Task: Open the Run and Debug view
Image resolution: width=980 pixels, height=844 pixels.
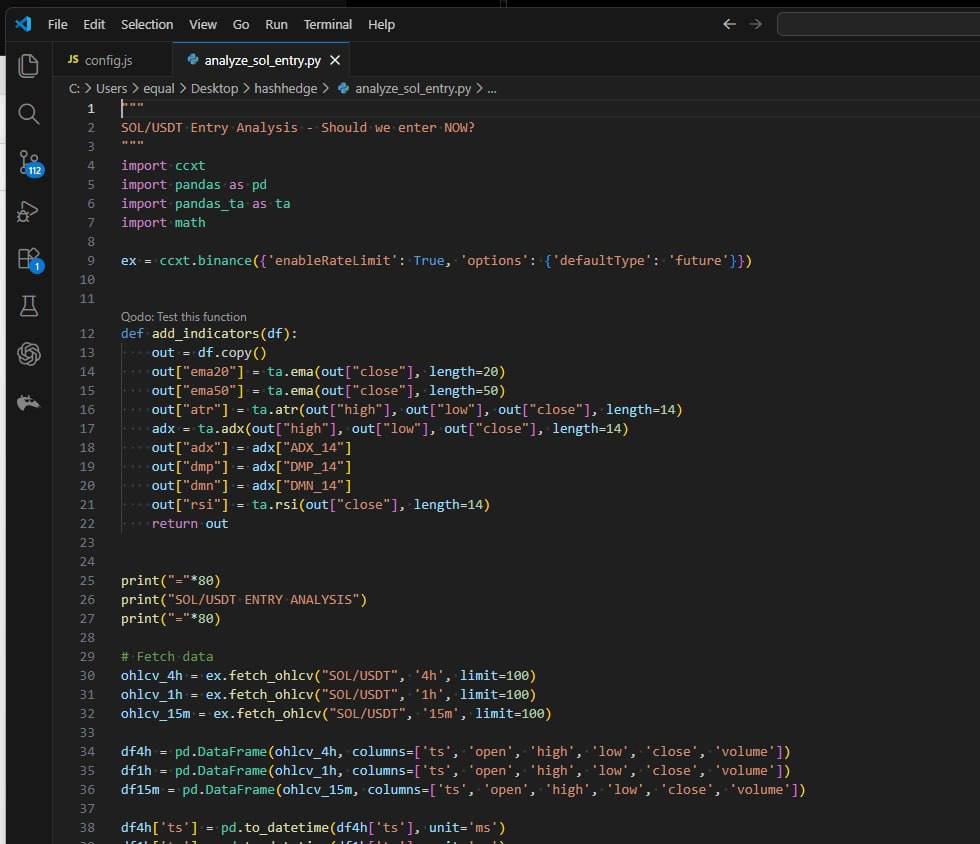Action: (28, 211)
